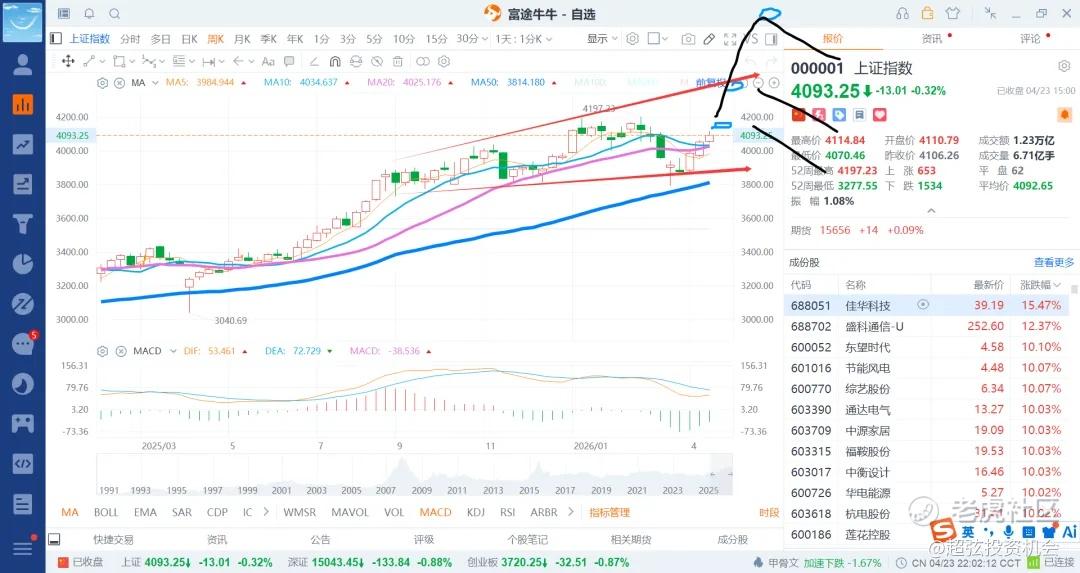Open 个股笔记 stock notes
The image size is (1080, 573).
528,540
